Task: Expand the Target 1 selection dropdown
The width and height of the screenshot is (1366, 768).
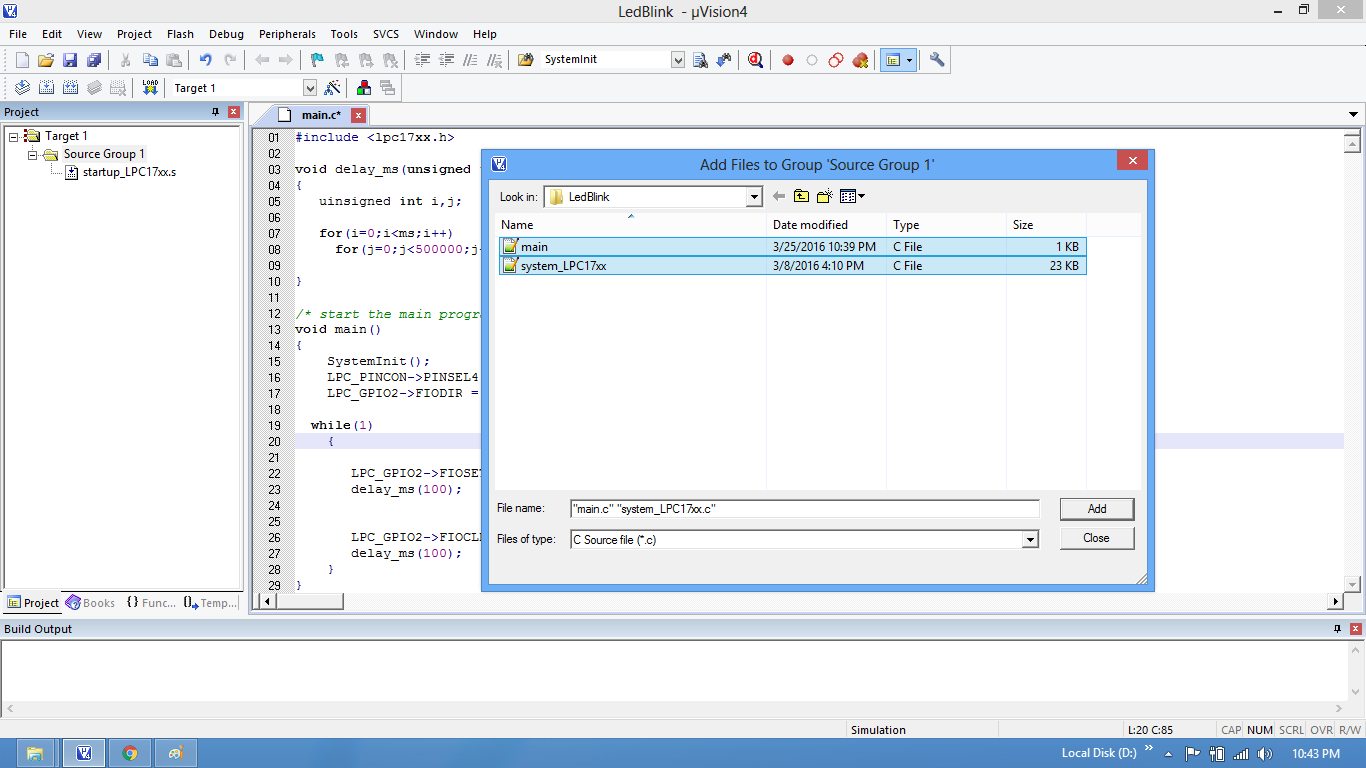Action: coord(309,88)
